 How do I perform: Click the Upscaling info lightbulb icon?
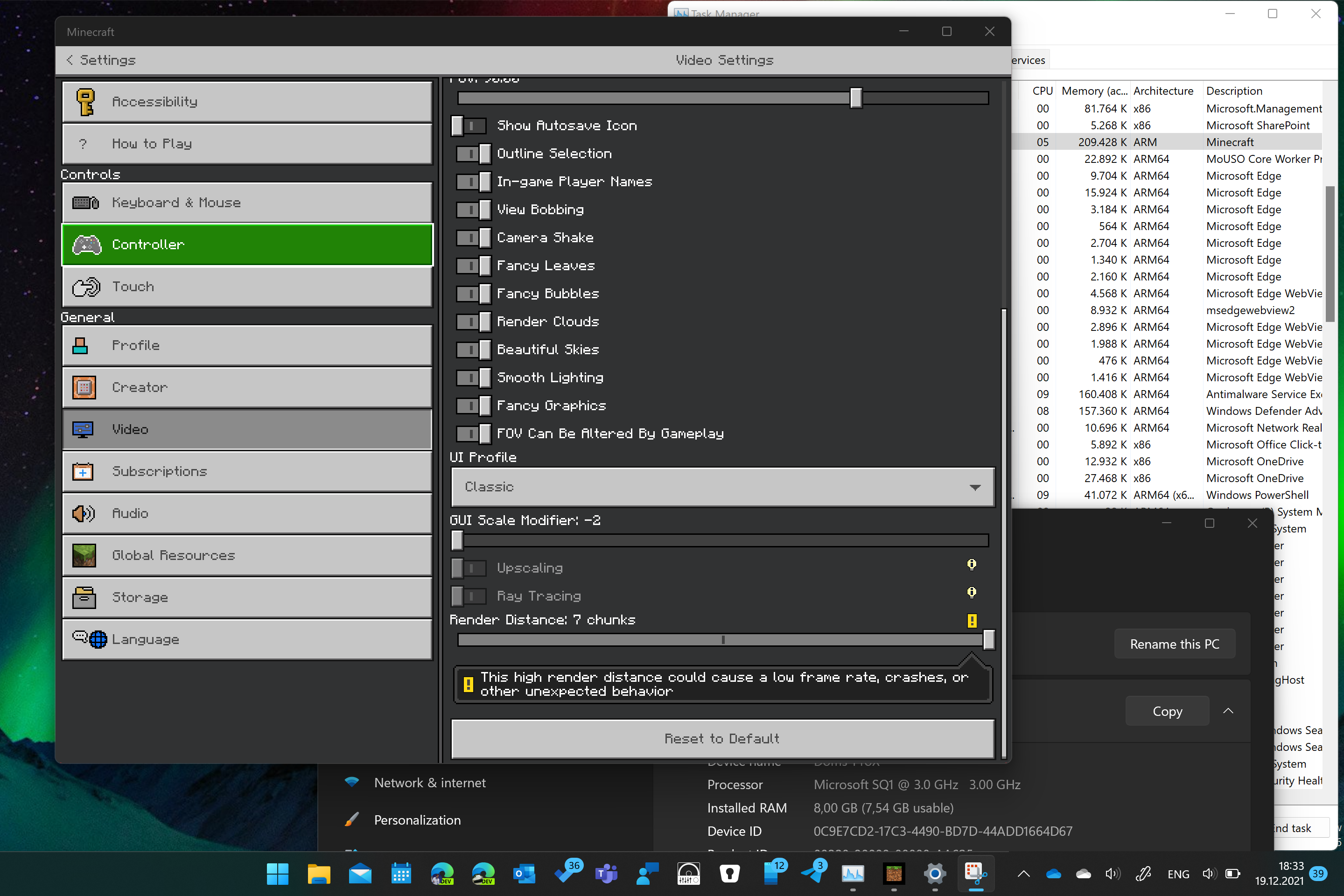point(972,565)
